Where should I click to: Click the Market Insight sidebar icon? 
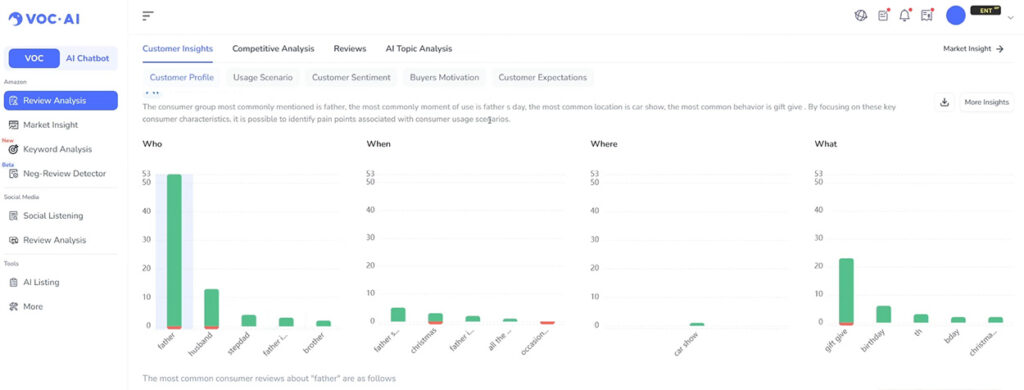tap(14, 125)
